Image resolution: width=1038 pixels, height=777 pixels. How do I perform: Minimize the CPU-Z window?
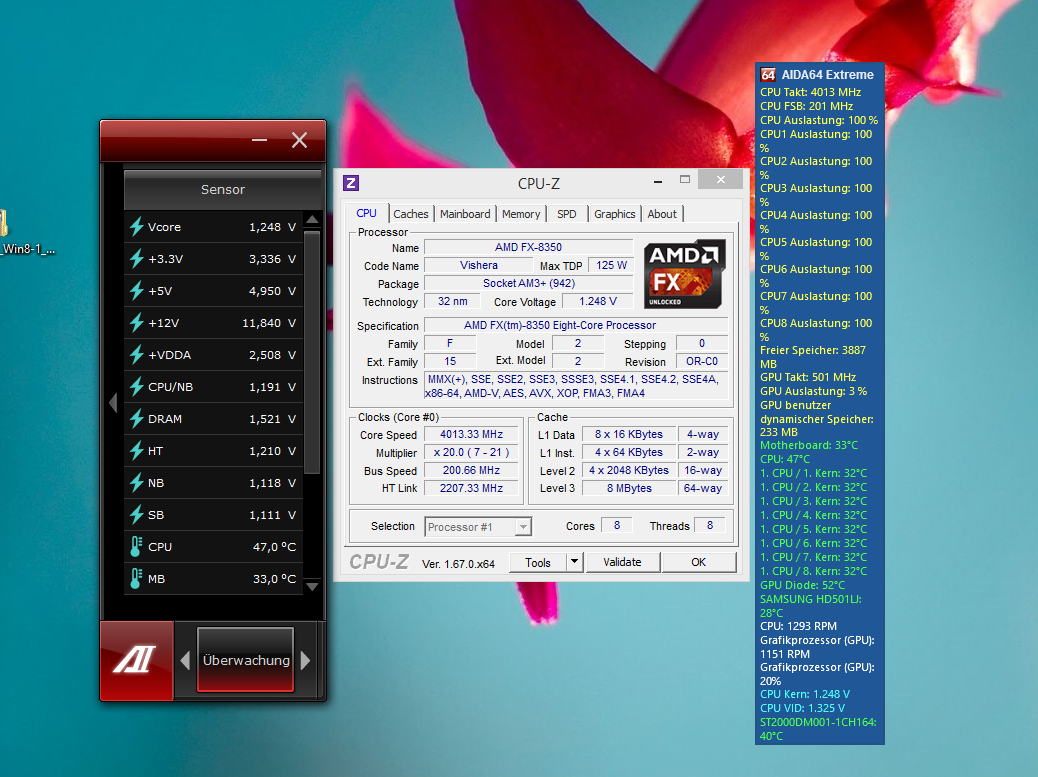click(658, 180)
